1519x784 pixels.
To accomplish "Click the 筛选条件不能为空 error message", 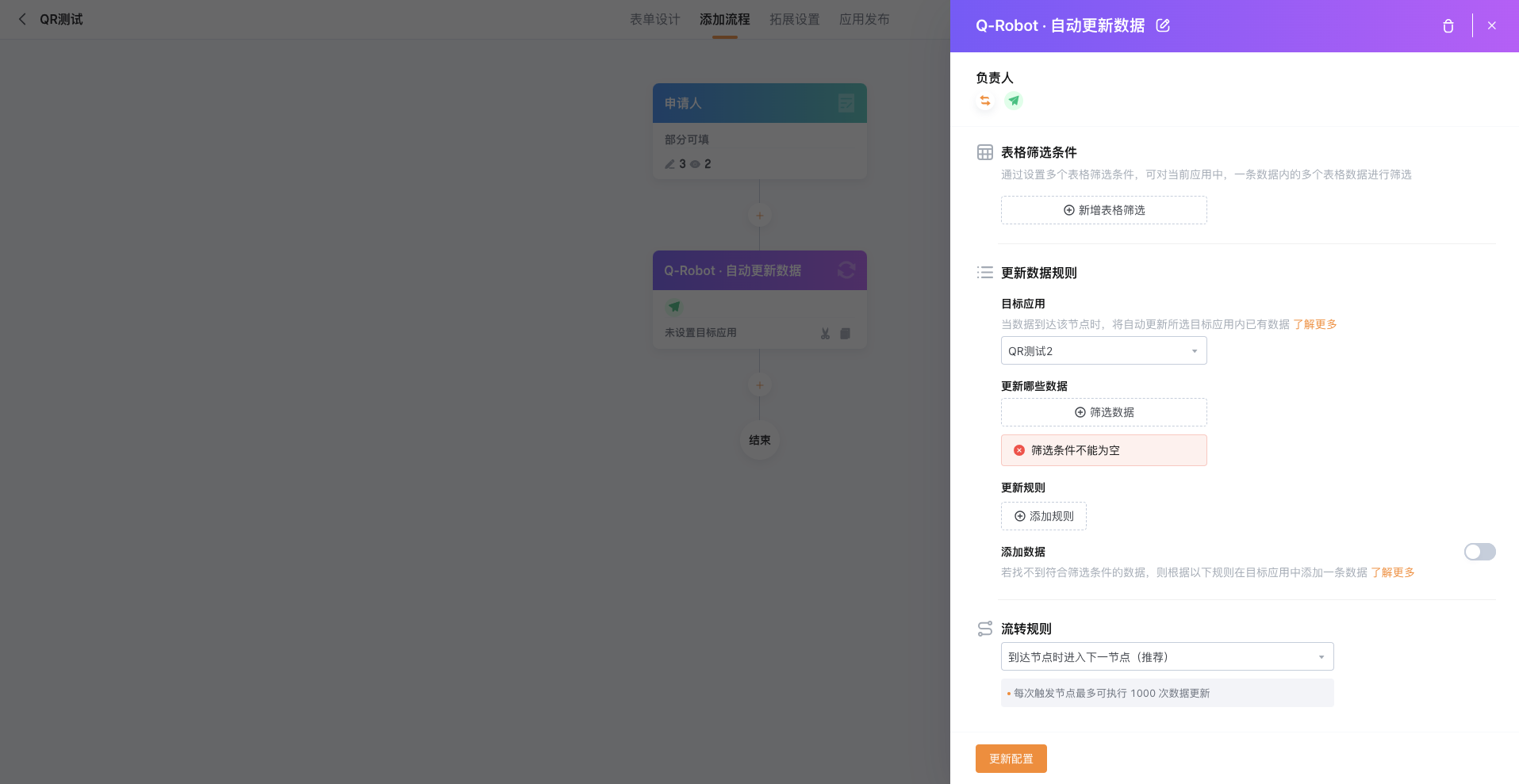I will (1103, 450).
